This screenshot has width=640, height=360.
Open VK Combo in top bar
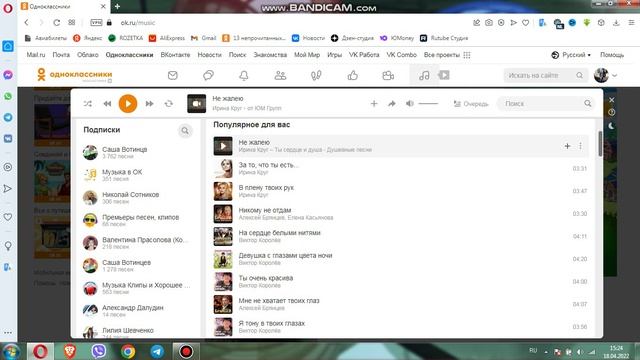click(x=402, y=55)
